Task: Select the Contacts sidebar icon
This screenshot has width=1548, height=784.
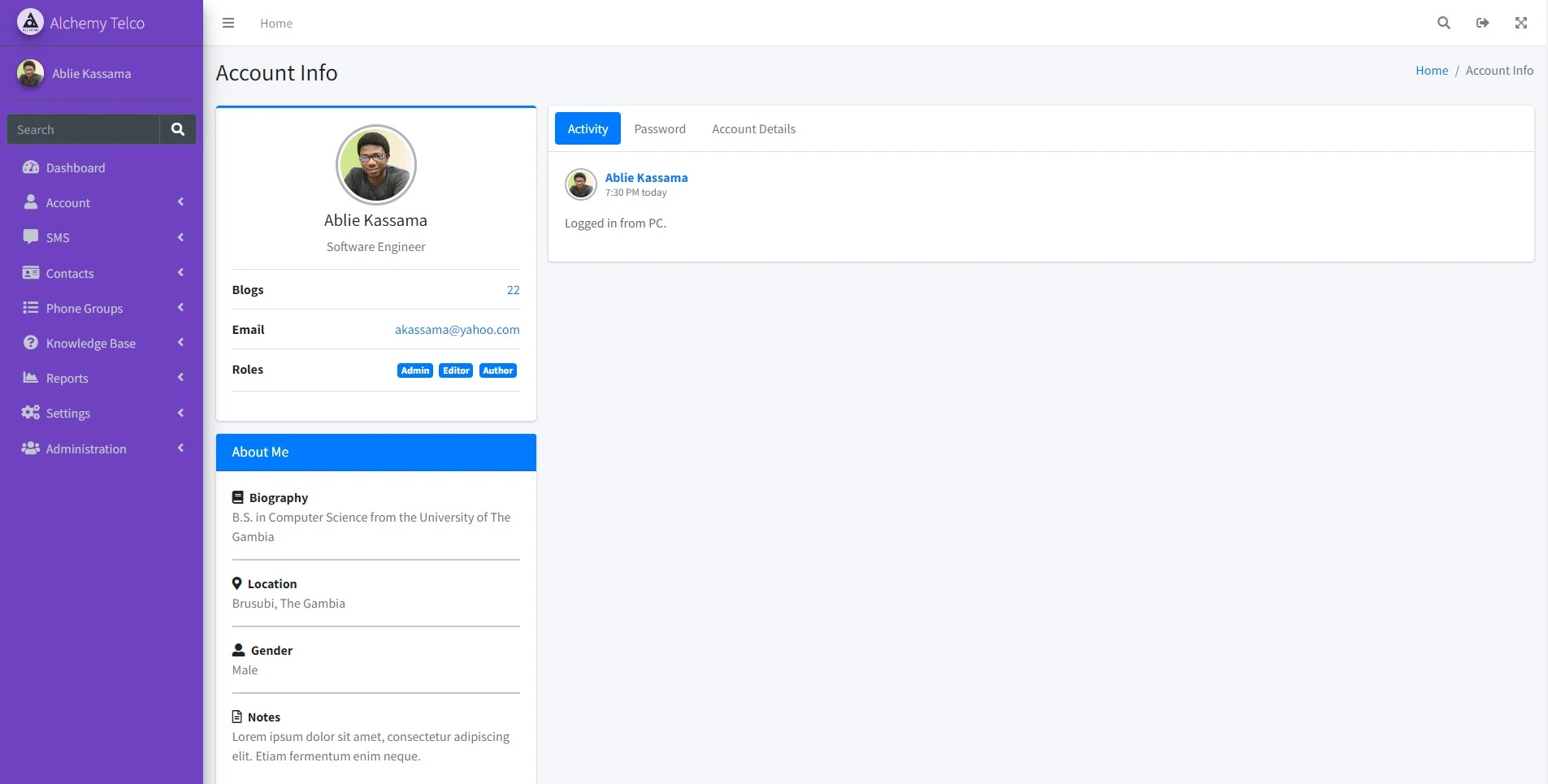Action: click(30, 273)
